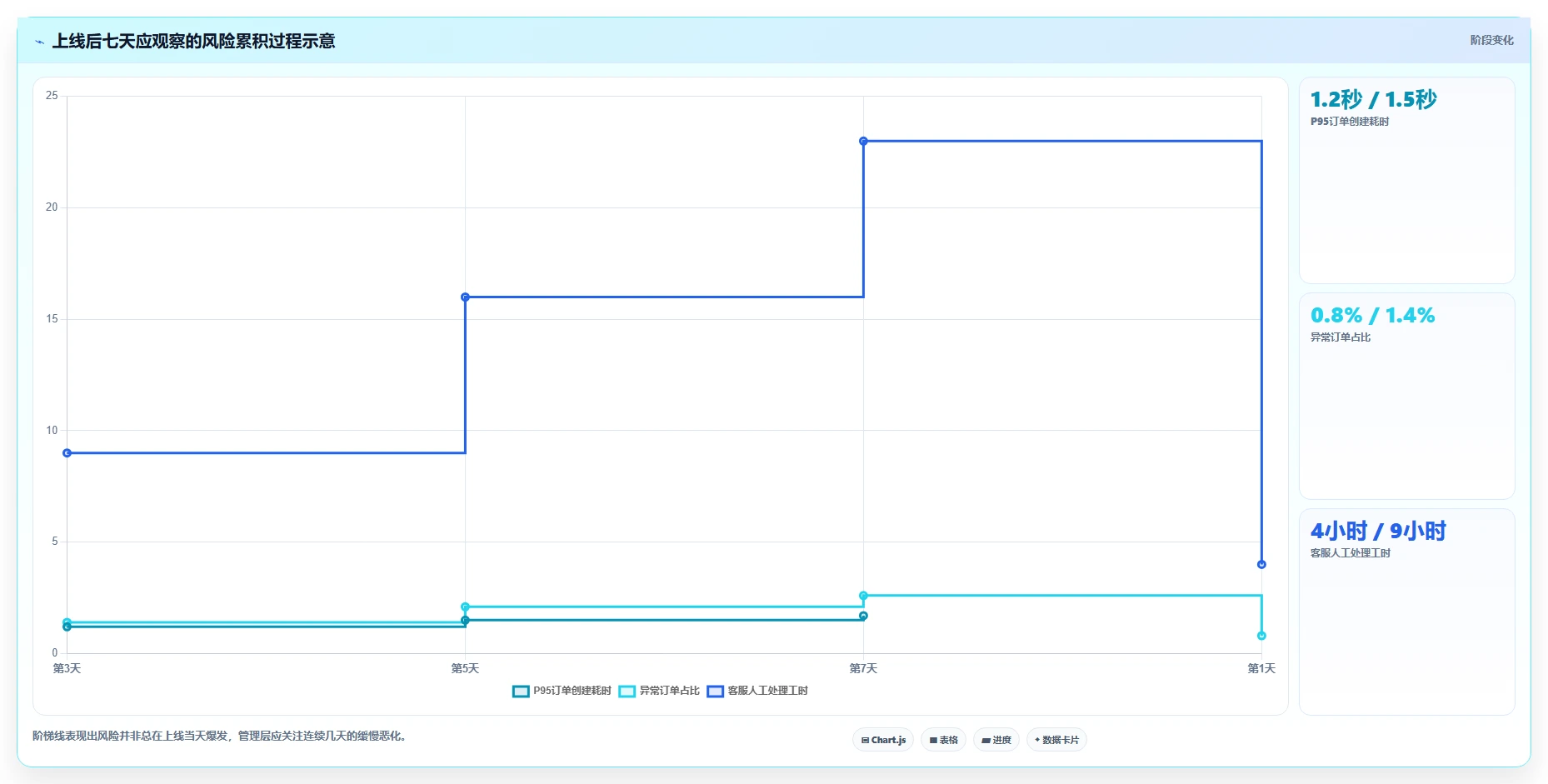Click the y-axis value 10
The height and width of the screenshot is (784, 1548).
coord(52,430)
